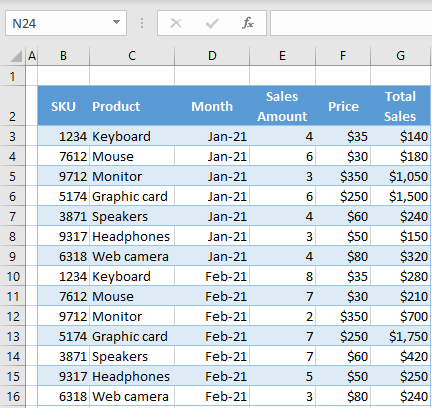Screen dimensions: 432x408
Task: Open the Insert Function fx dialog
Action: click(x=248, y=23)
